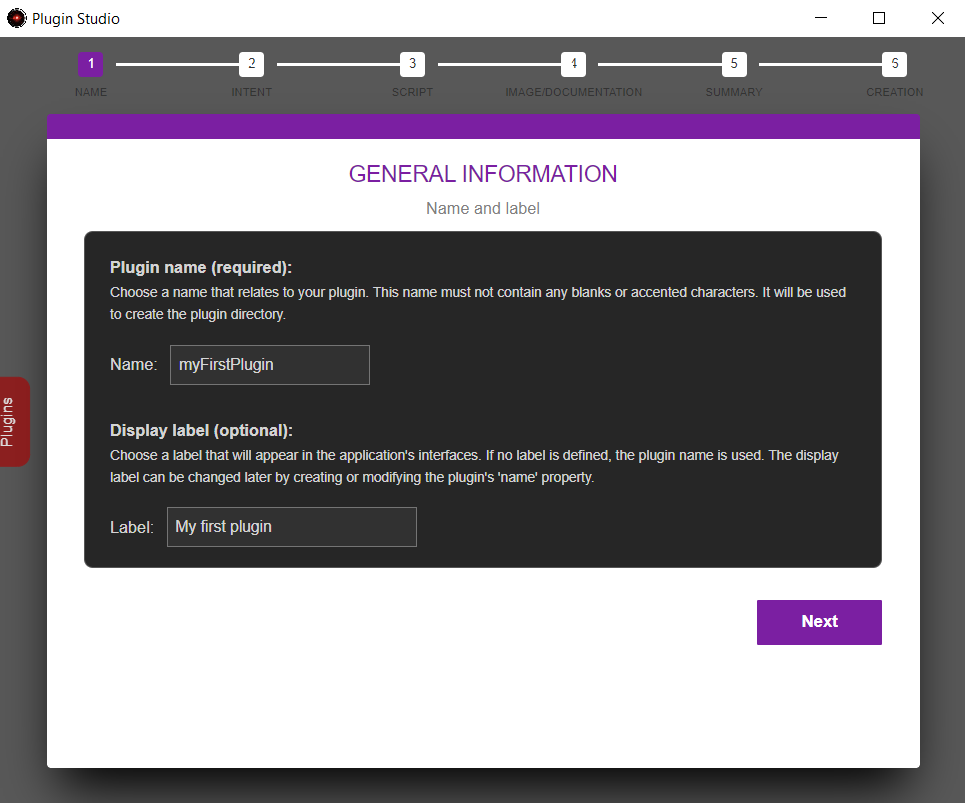Viewport: 965px width, 803px height.
Task: Minimize the Plugin Studio window
Action: pyautogui.click(x=821, y=18)
